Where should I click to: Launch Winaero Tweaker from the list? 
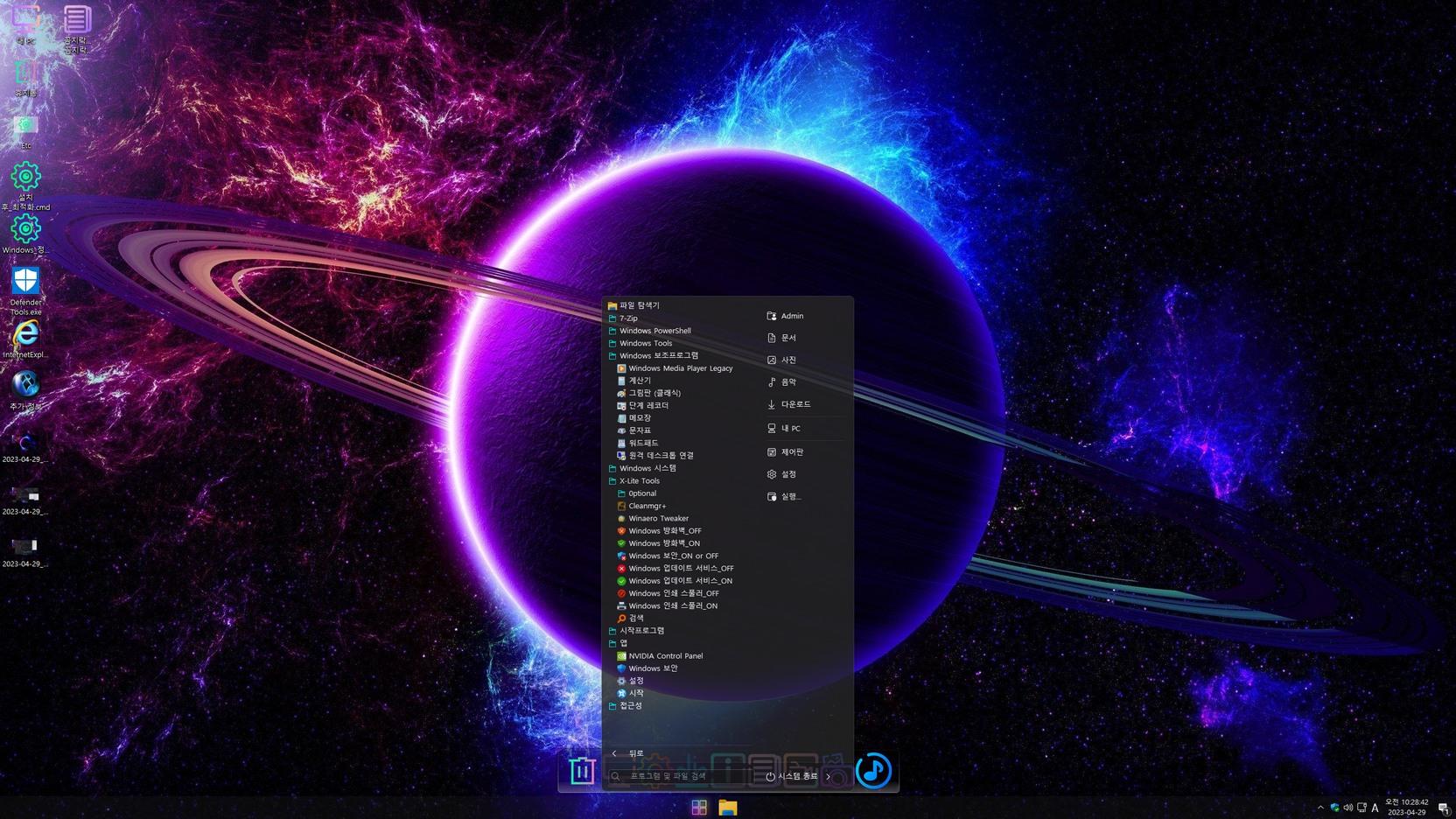(x=653, y=518)
